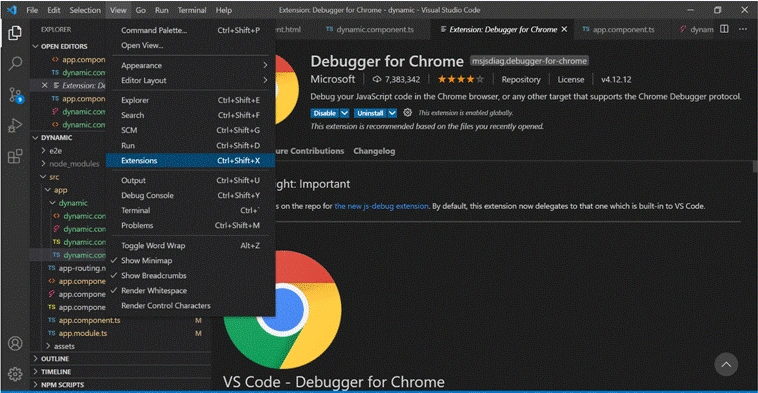This screenshot has height=393, width=758.
Task: Open the License link
Action: point(571,80)
